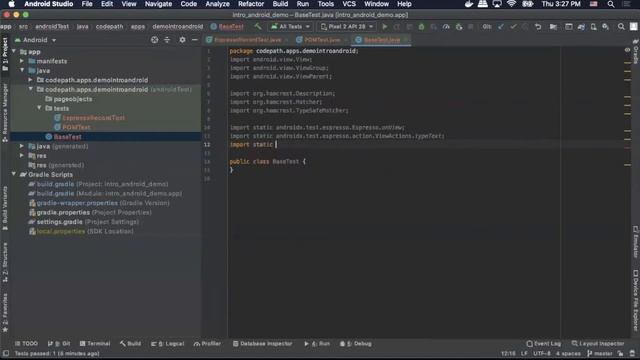Toggle the Gradle side panel
Viewport: 640px width, 360px height.
[636, 51]
